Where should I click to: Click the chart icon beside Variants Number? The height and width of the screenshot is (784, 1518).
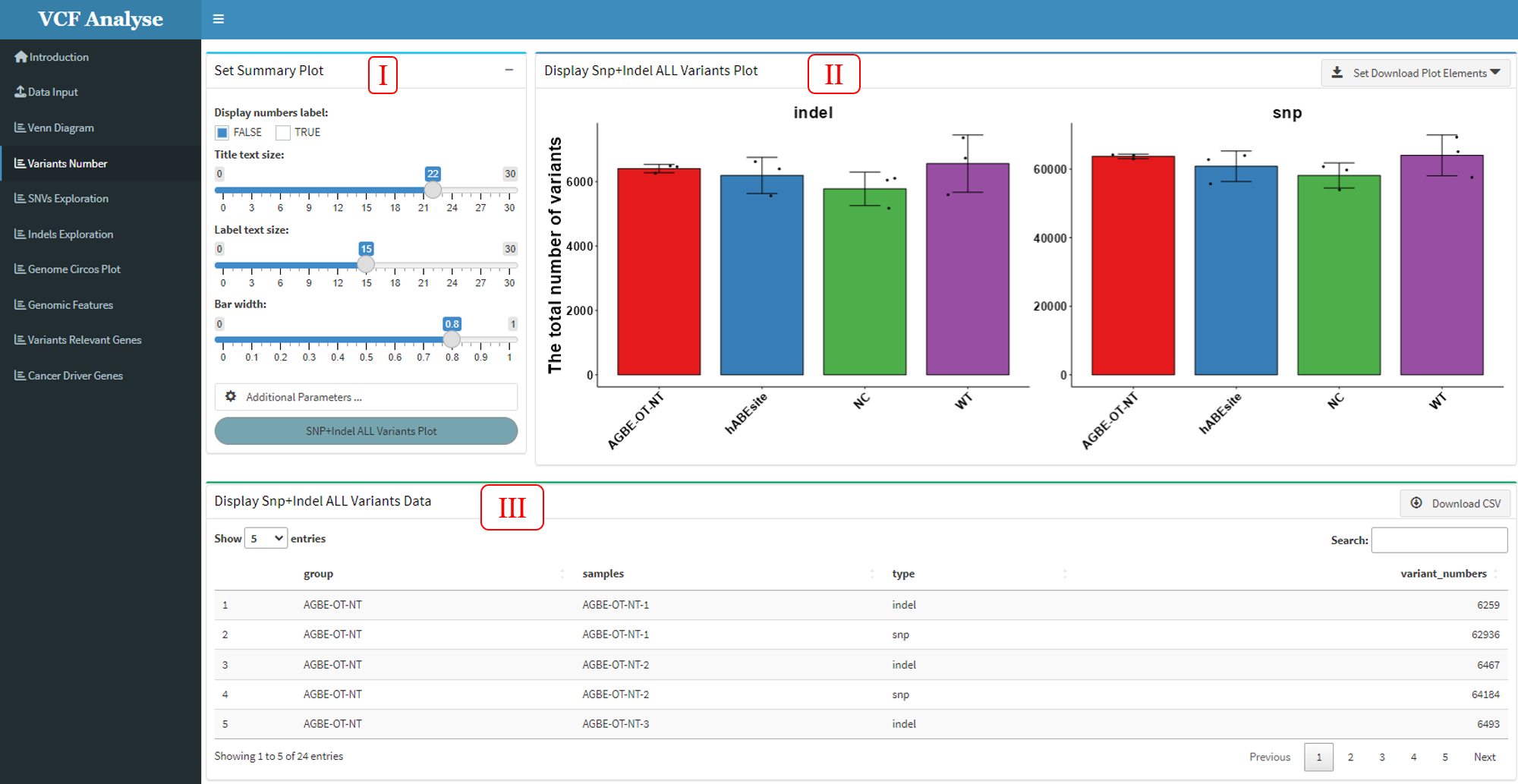tap(20, 163)
